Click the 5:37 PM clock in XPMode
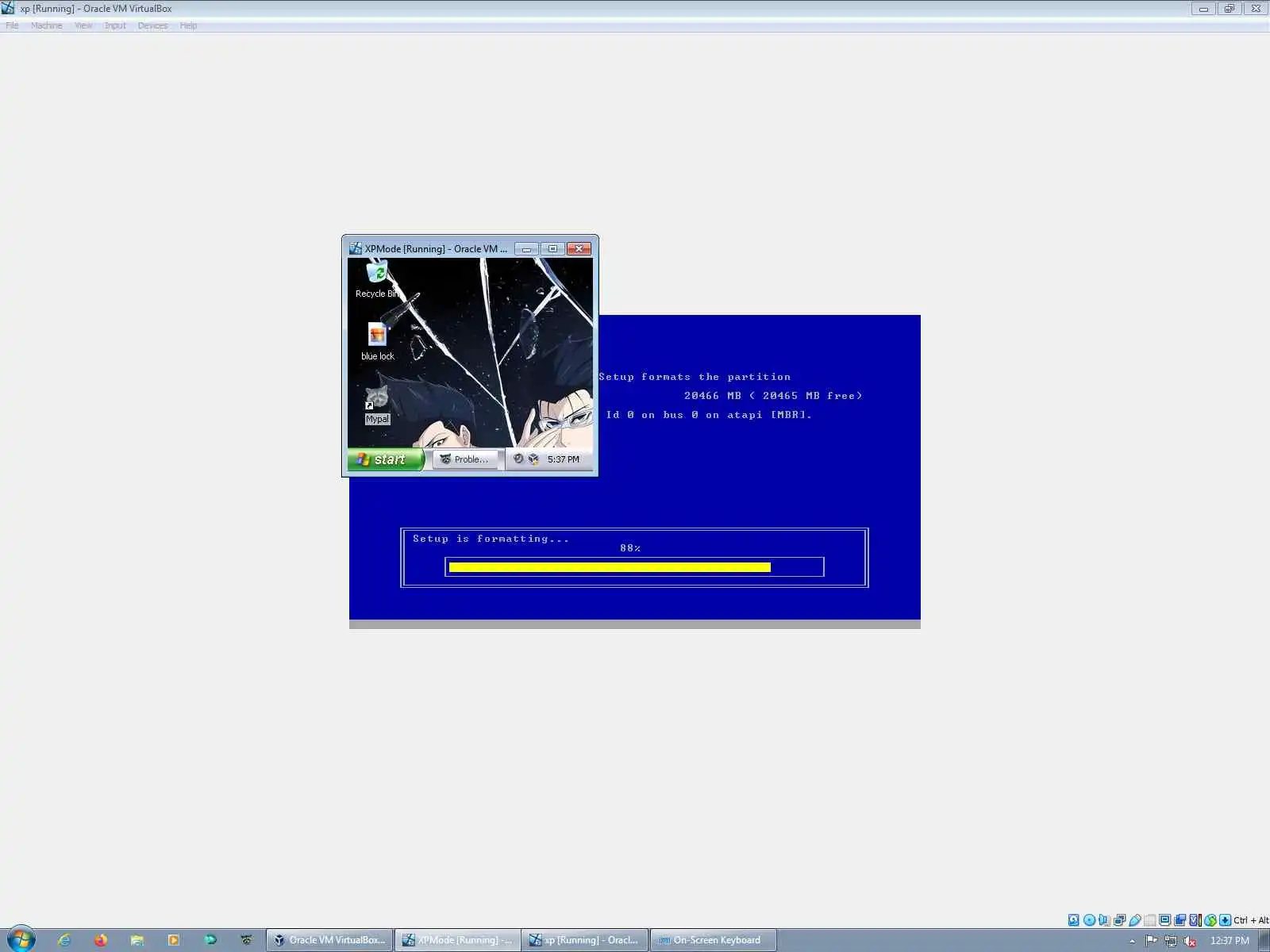 point(564,459)
